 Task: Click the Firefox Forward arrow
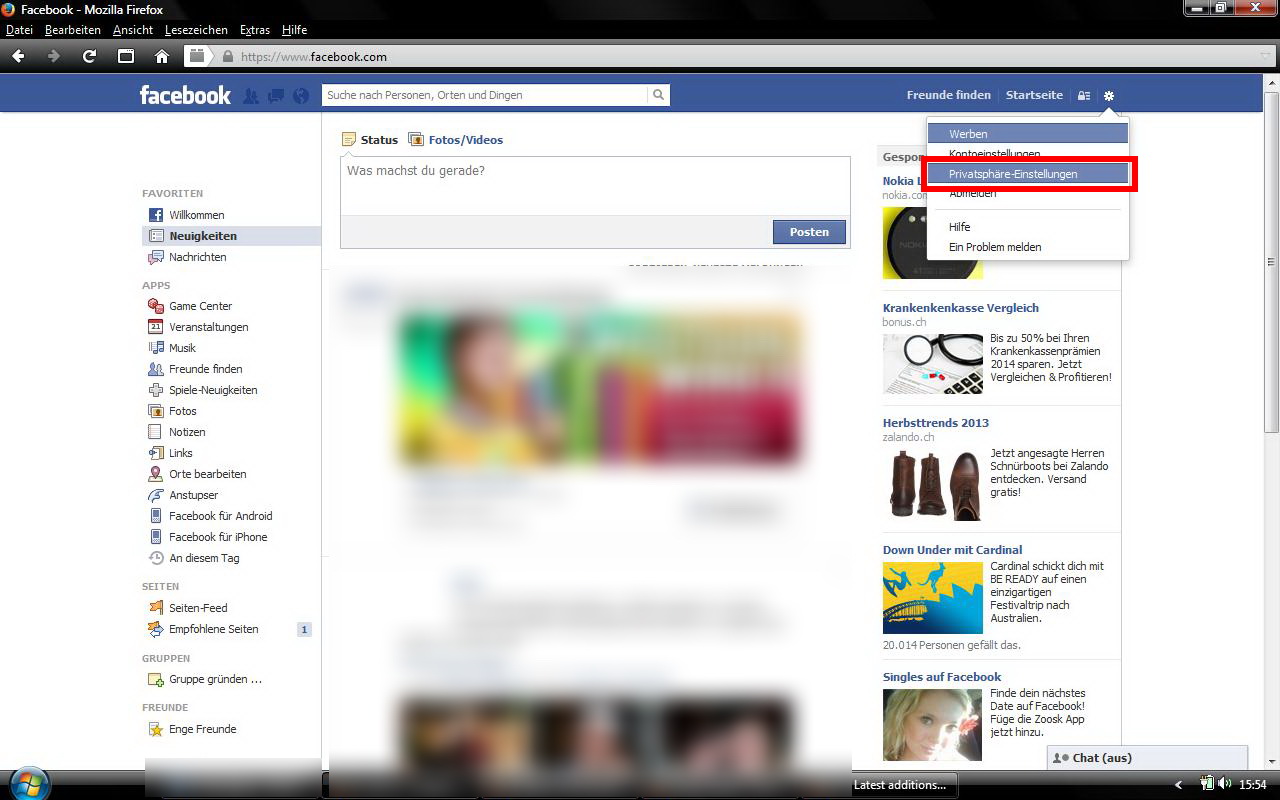pyautogui.click(x=54, y=56)
